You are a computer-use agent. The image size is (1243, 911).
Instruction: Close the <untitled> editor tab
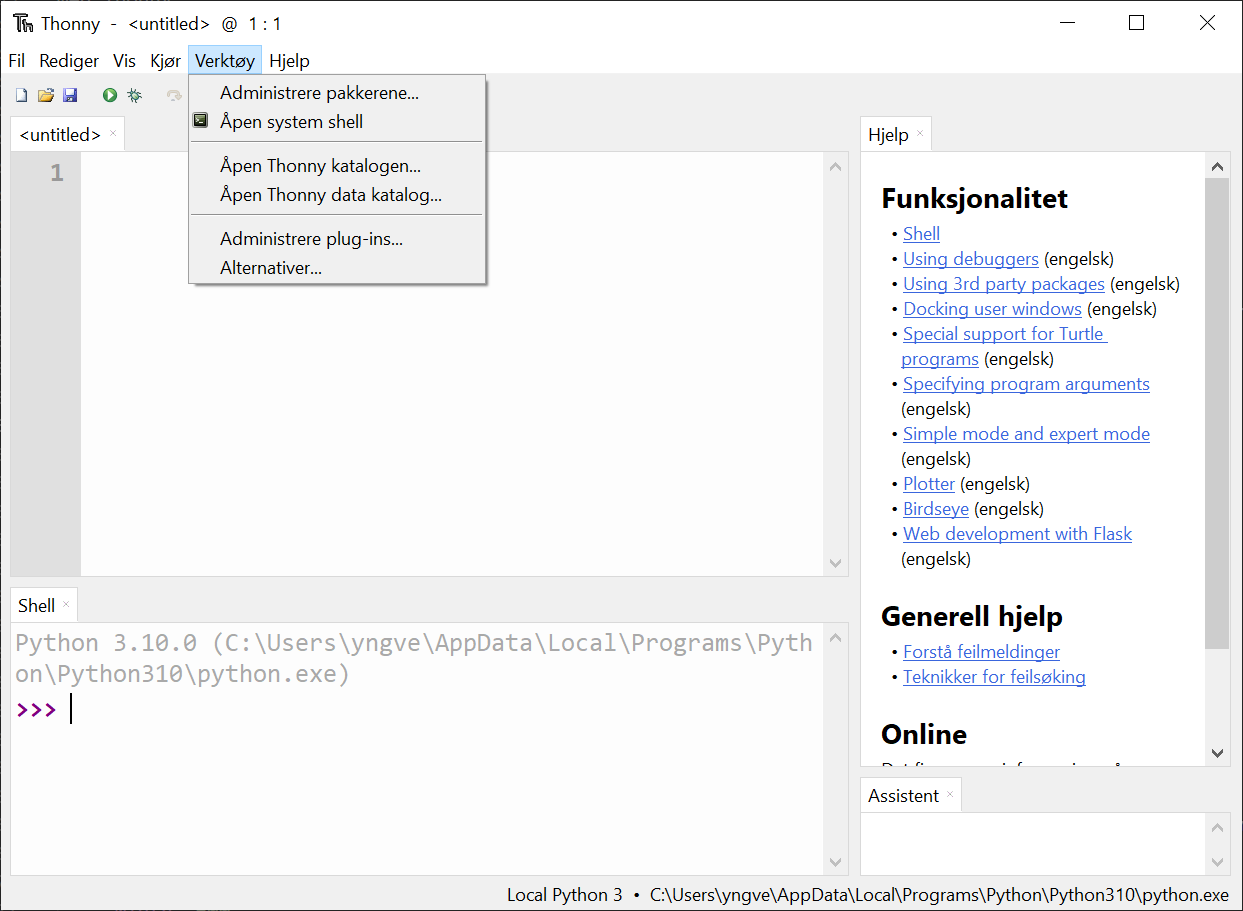[x=113, y=134]
